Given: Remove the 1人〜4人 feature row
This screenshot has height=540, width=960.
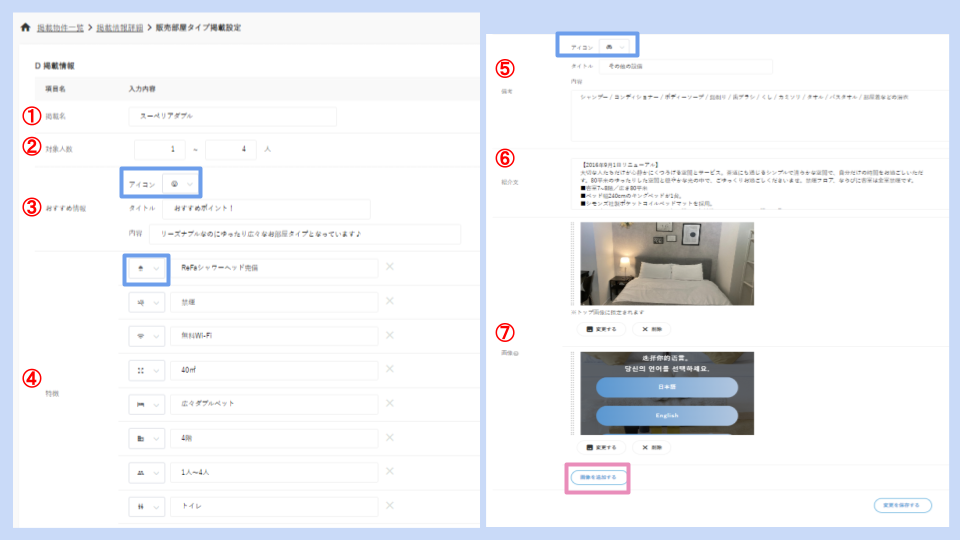Looking at the screenshot, I should click(390, 472).
